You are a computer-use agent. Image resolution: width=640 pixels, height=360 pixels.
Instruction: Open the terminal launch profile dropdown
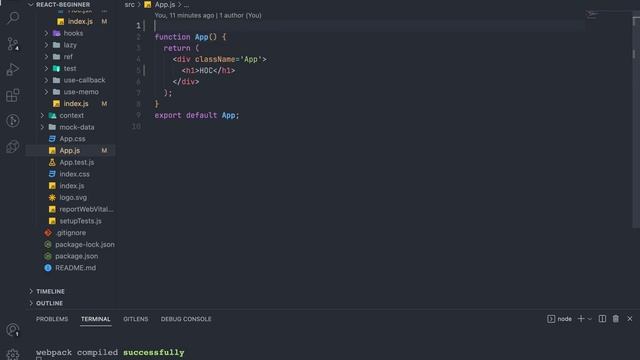pyautogui.click(x=590, y=319)
